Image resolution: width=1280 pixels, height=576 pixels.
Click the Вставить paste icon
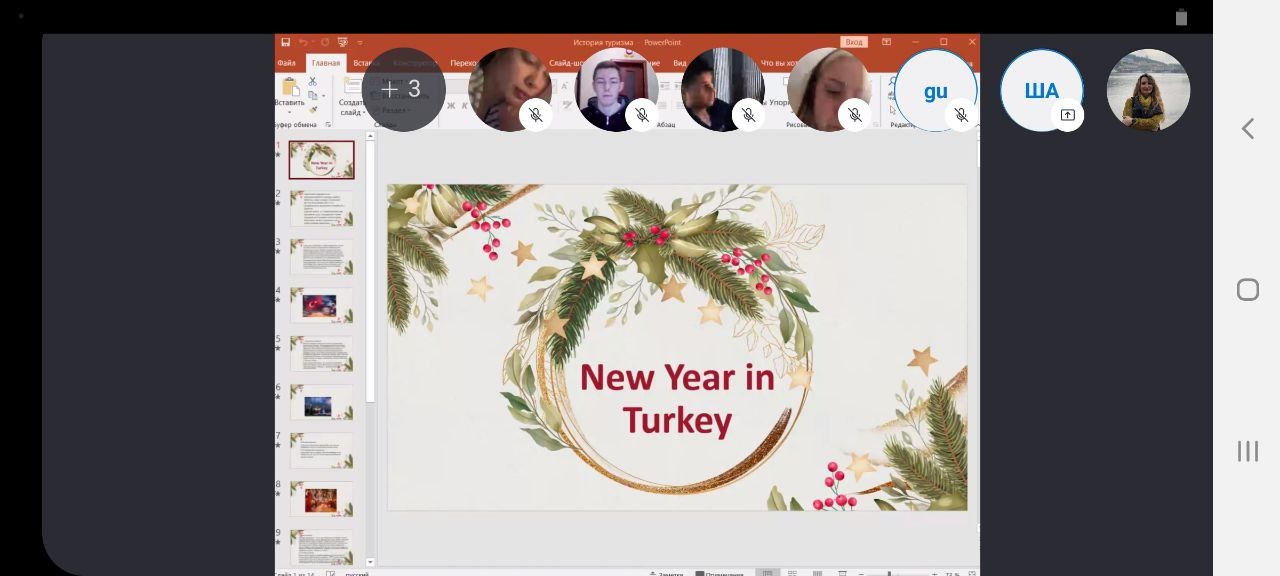290,87
